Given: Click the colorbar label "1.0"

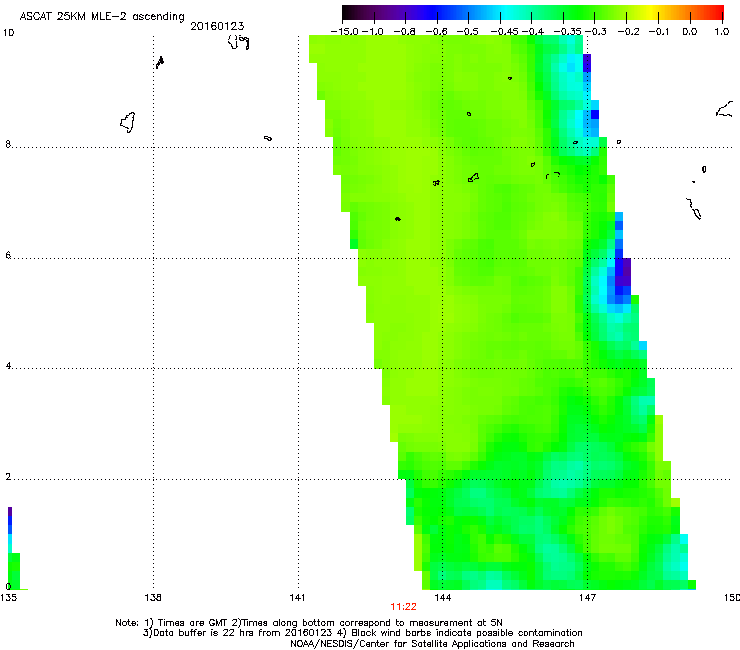Looking at the screenshot, I should tap(722, 32).
